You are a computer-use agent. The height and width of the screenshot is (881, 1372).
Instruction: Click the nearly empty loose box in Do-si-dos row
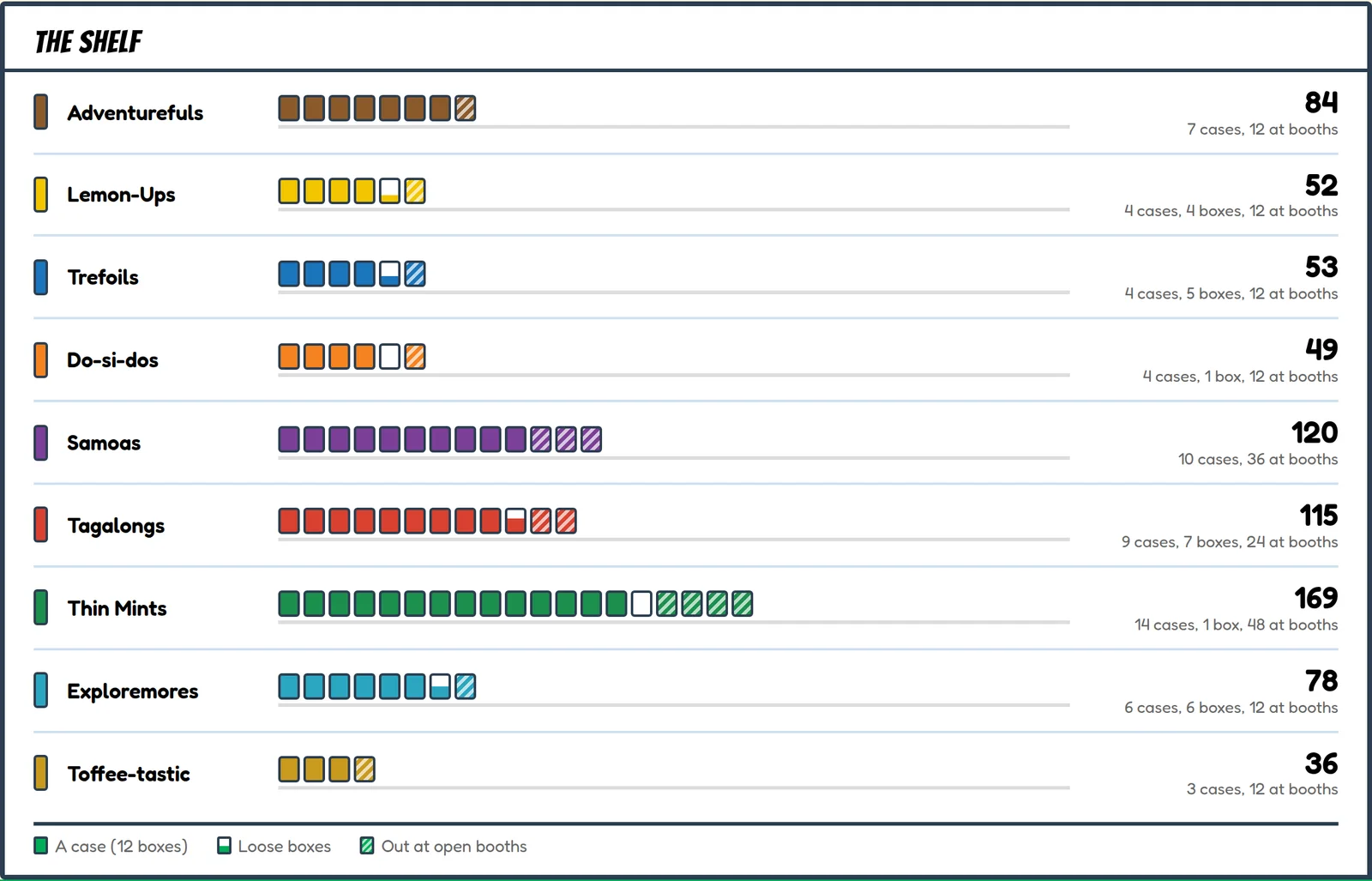click(389, 356)
